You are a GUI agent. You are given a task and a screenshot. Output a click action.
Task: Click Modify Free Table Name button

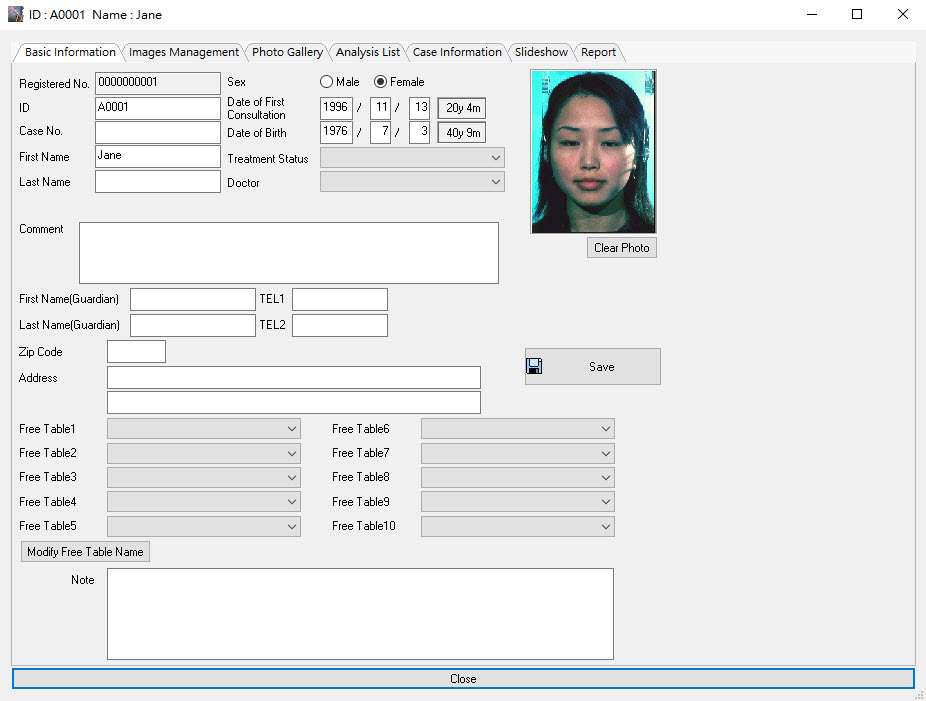[x=85, y=552]
